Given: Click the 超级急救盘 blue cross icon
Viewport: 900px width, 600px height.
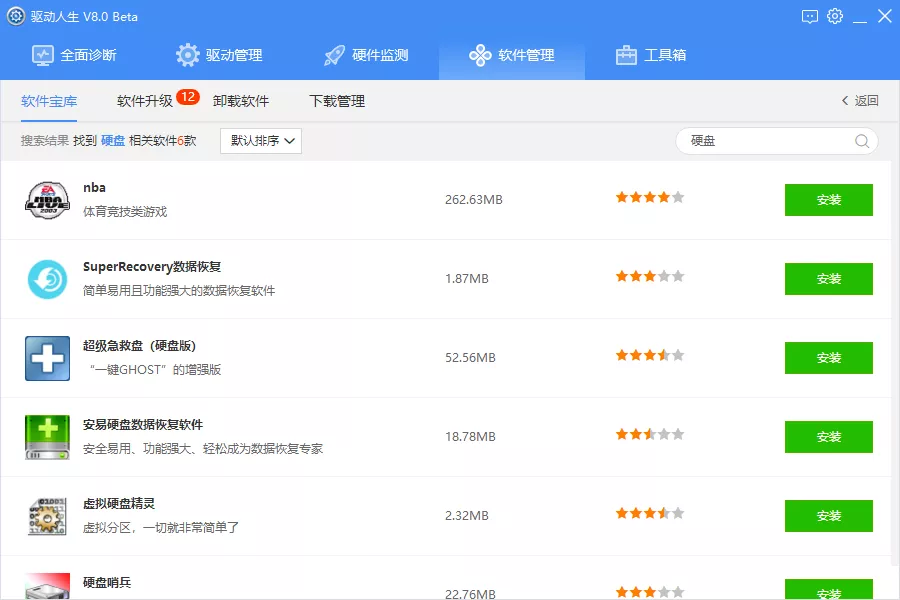Looking at the screenshot, I should pos(47,358).
